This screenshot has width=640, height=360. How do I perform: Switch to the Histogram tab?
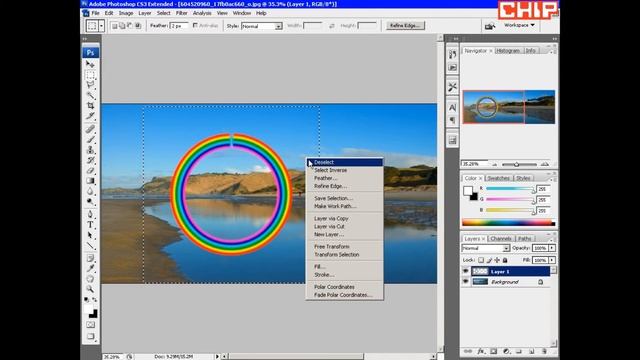tap(508, 51)
